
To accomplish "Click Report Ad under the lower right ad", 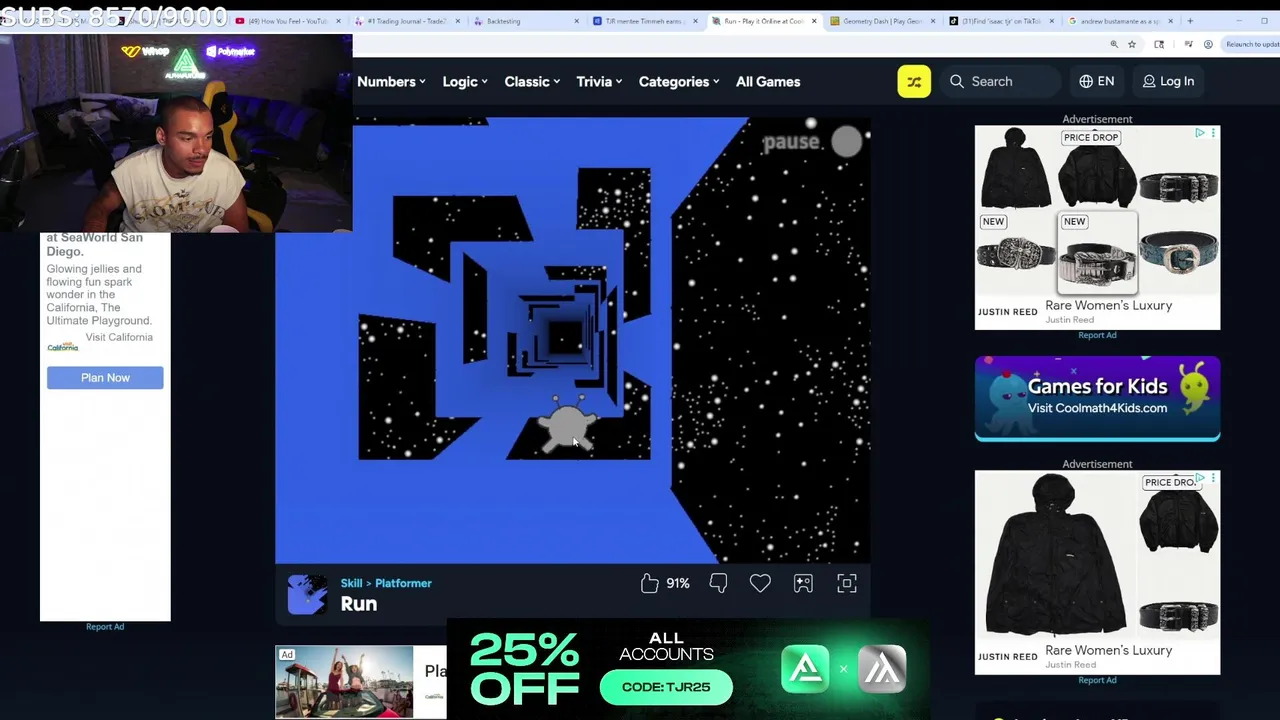I will click(1097, 680).
